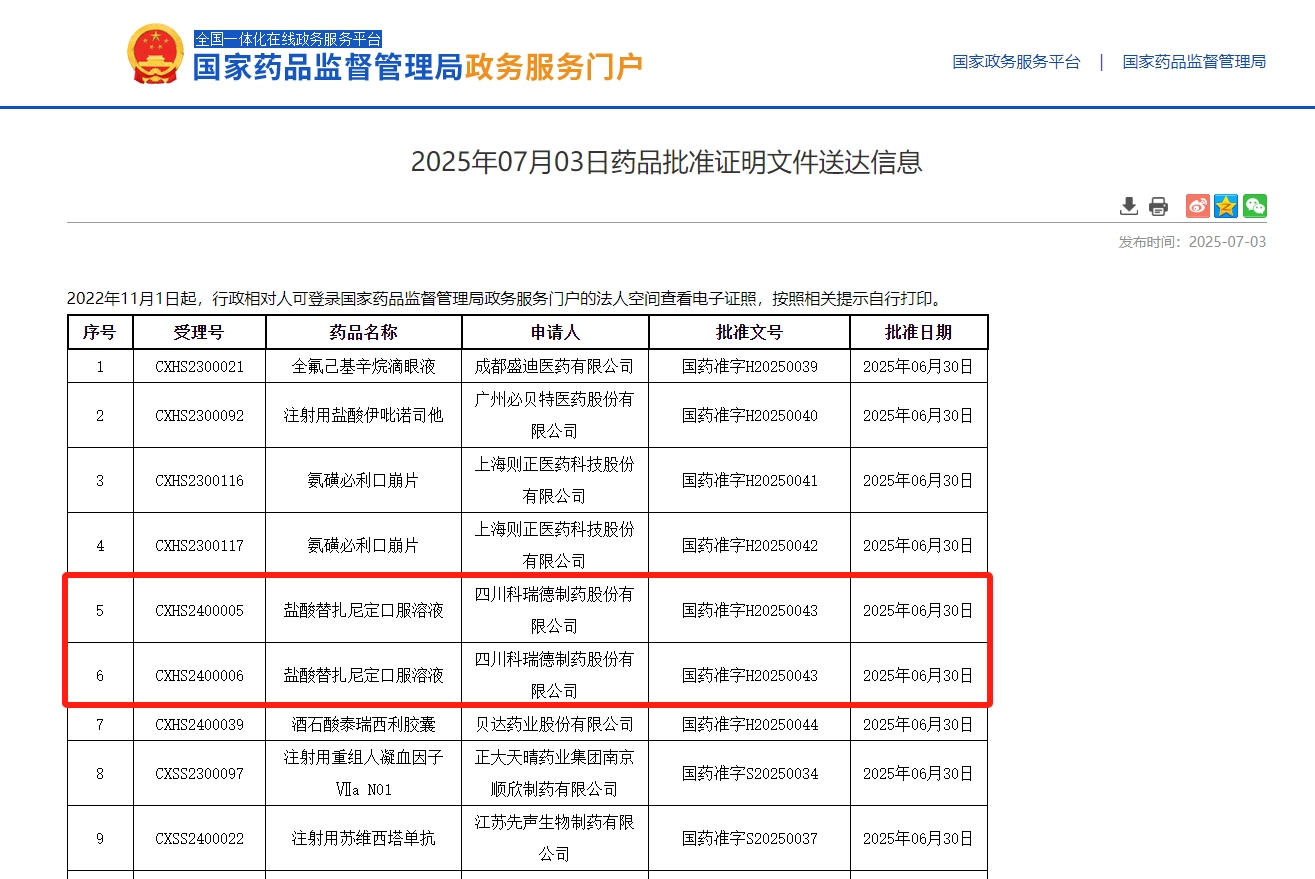Select cell 国药准字H20250044
Image resolution: width=1315 pixels, height=879 pixels.
(749, 724)
